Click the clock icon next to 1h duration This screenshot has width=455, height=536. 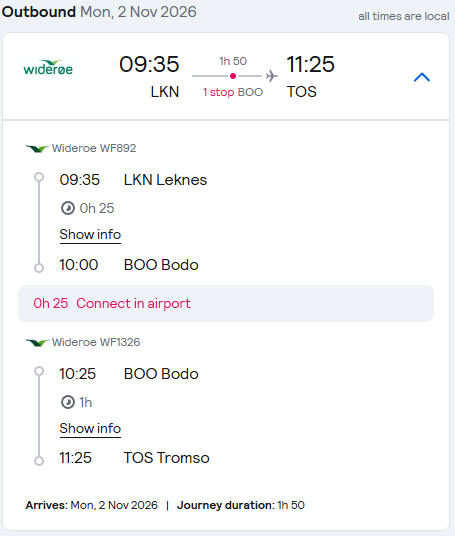coord(68,402)
